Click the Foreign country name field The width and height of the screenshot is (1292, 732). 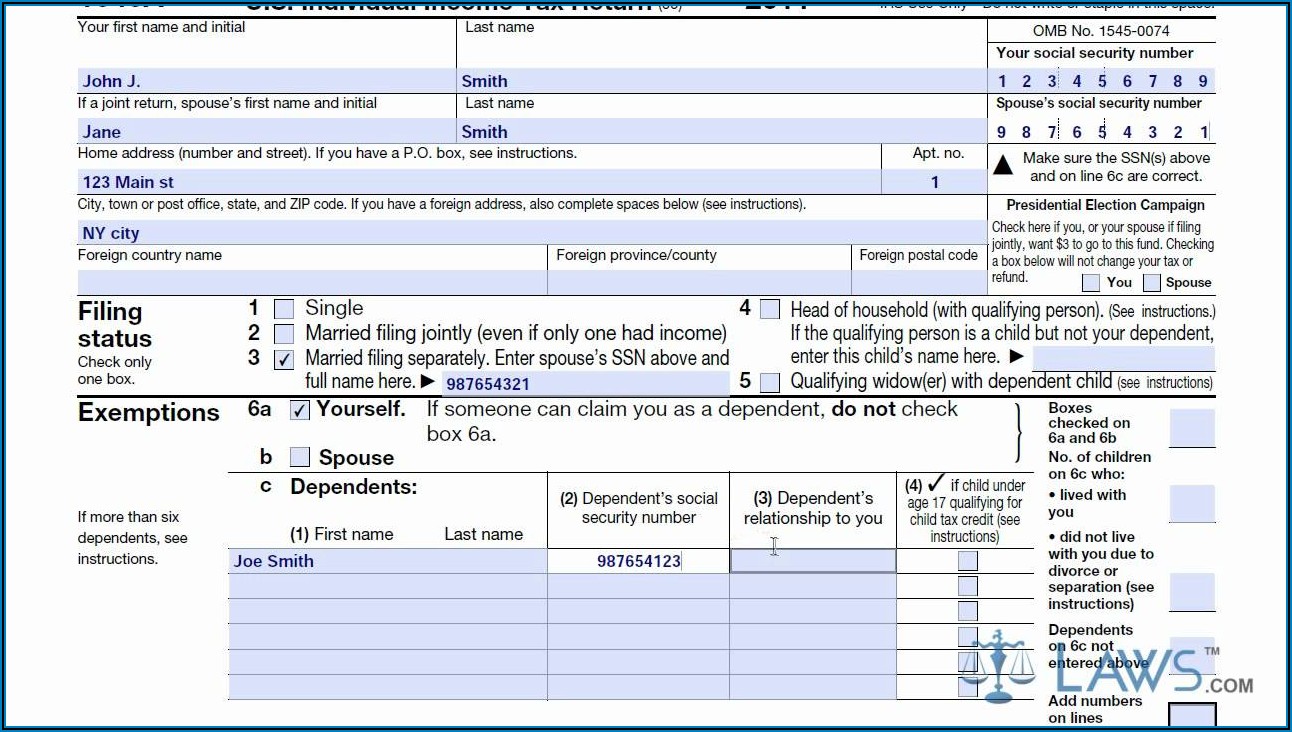(311, 282)
